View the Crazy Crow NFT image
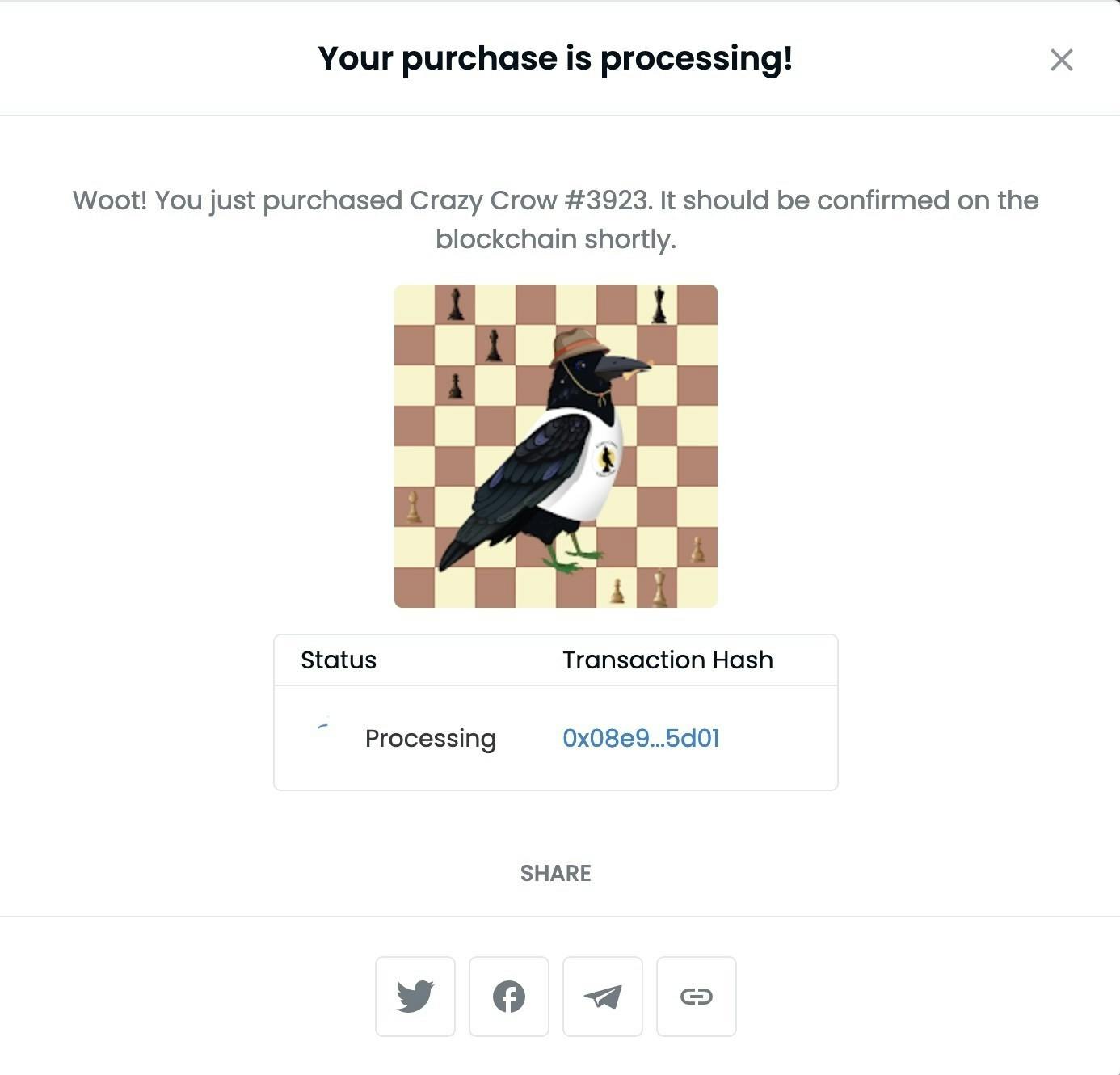The image size is (1120, 1075). click(x=556, y=446)
